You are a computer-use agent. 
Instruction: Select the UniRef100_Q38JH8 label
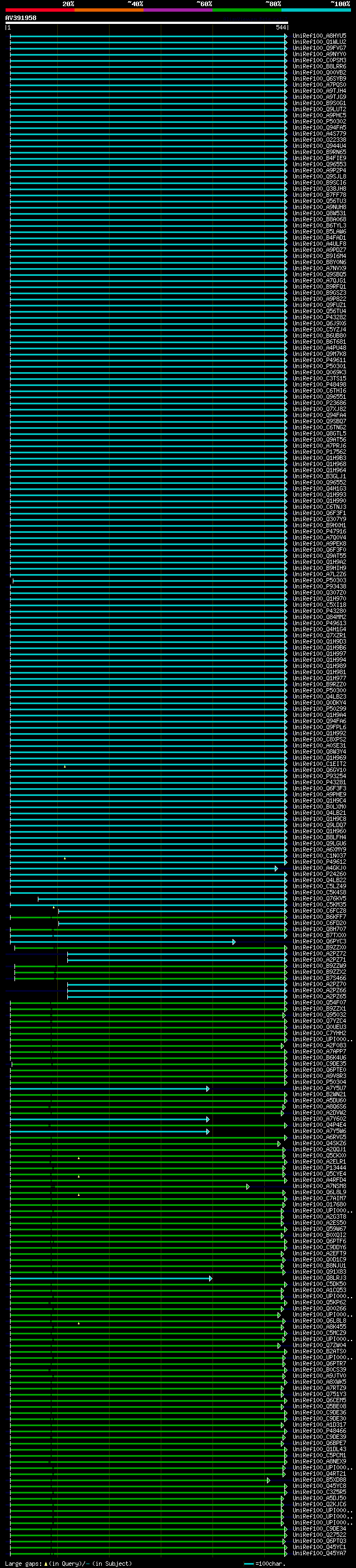click(319, 189)
